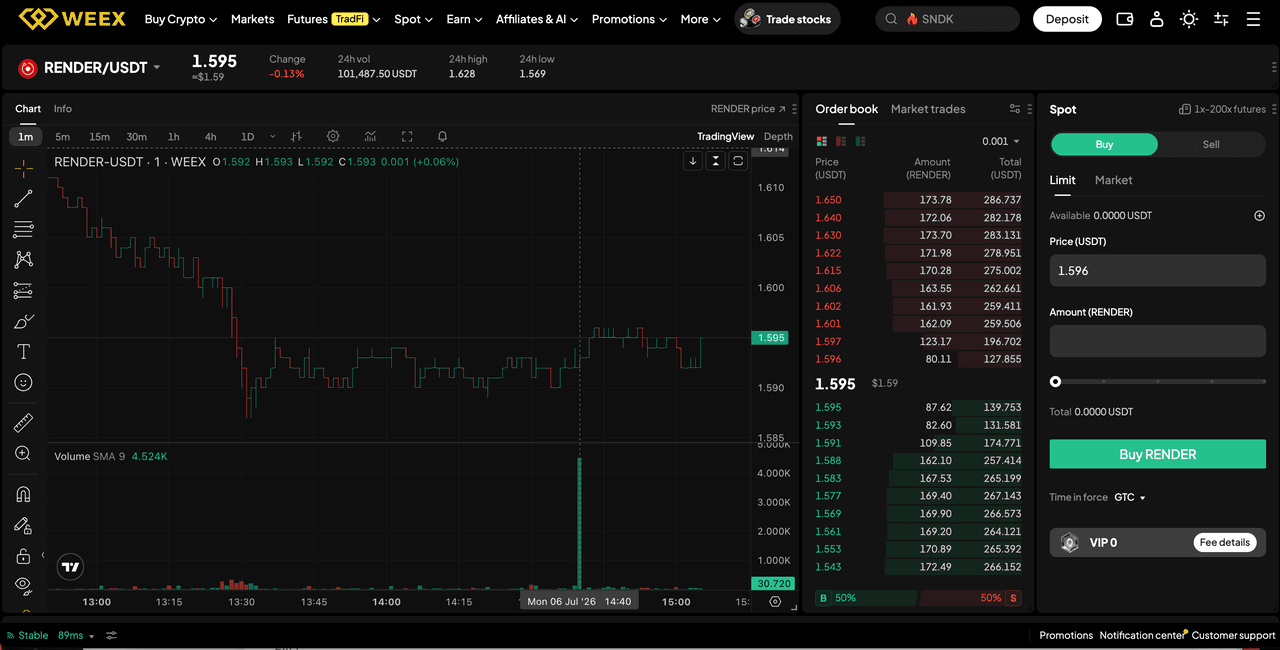The image size is (1280, 650).
Task: Open Fee details
Action: pyautogui.click(x=1225, y=542)
